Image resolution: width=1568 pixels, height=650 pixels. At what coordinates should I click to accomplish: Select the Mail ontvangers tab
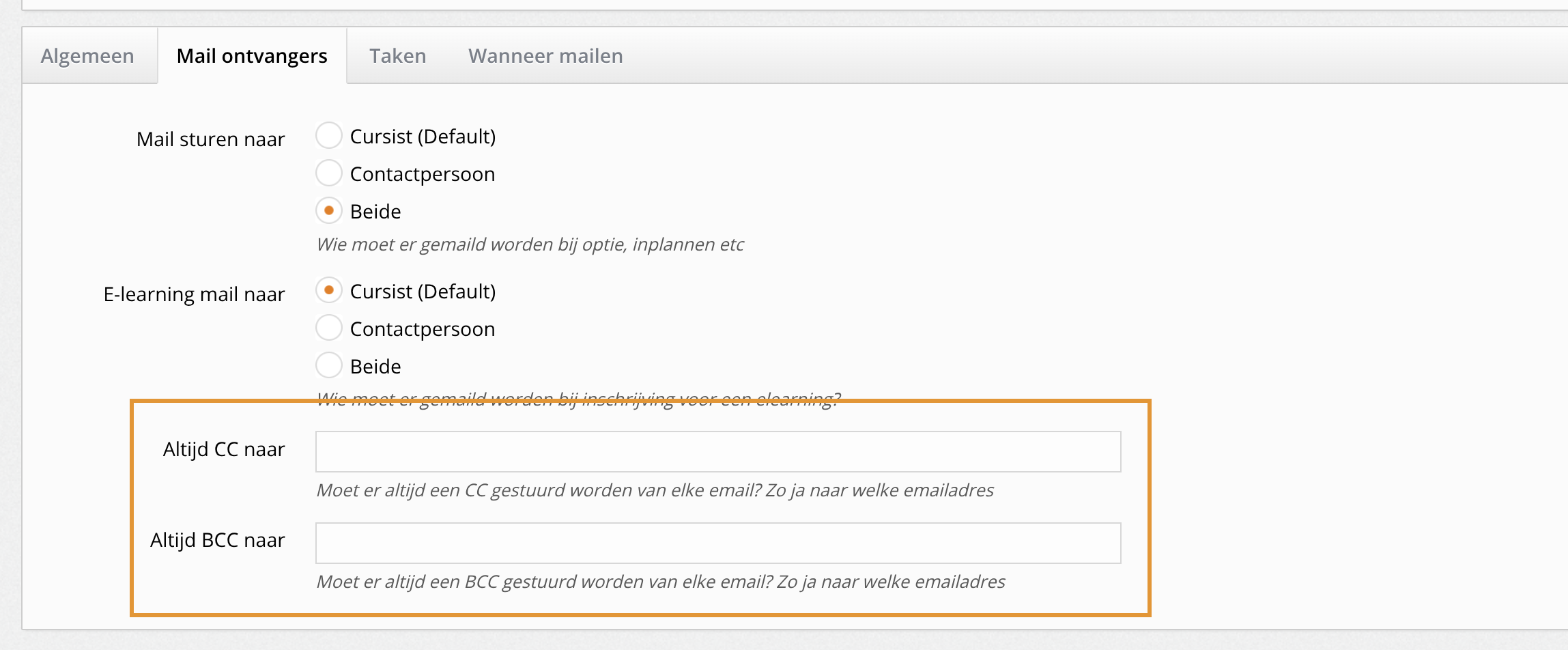252,56
